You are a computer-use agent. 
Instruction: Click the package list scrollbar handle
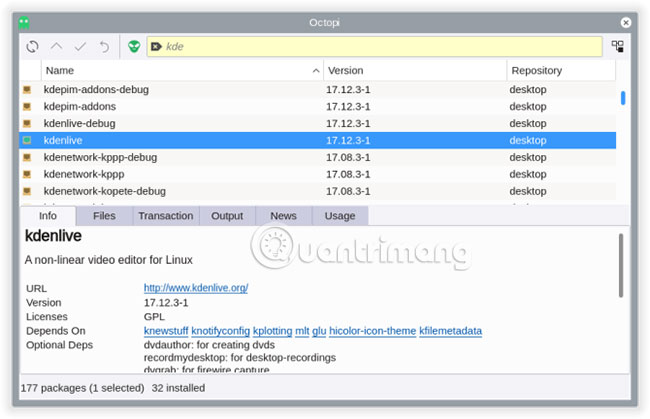point(623,98)
